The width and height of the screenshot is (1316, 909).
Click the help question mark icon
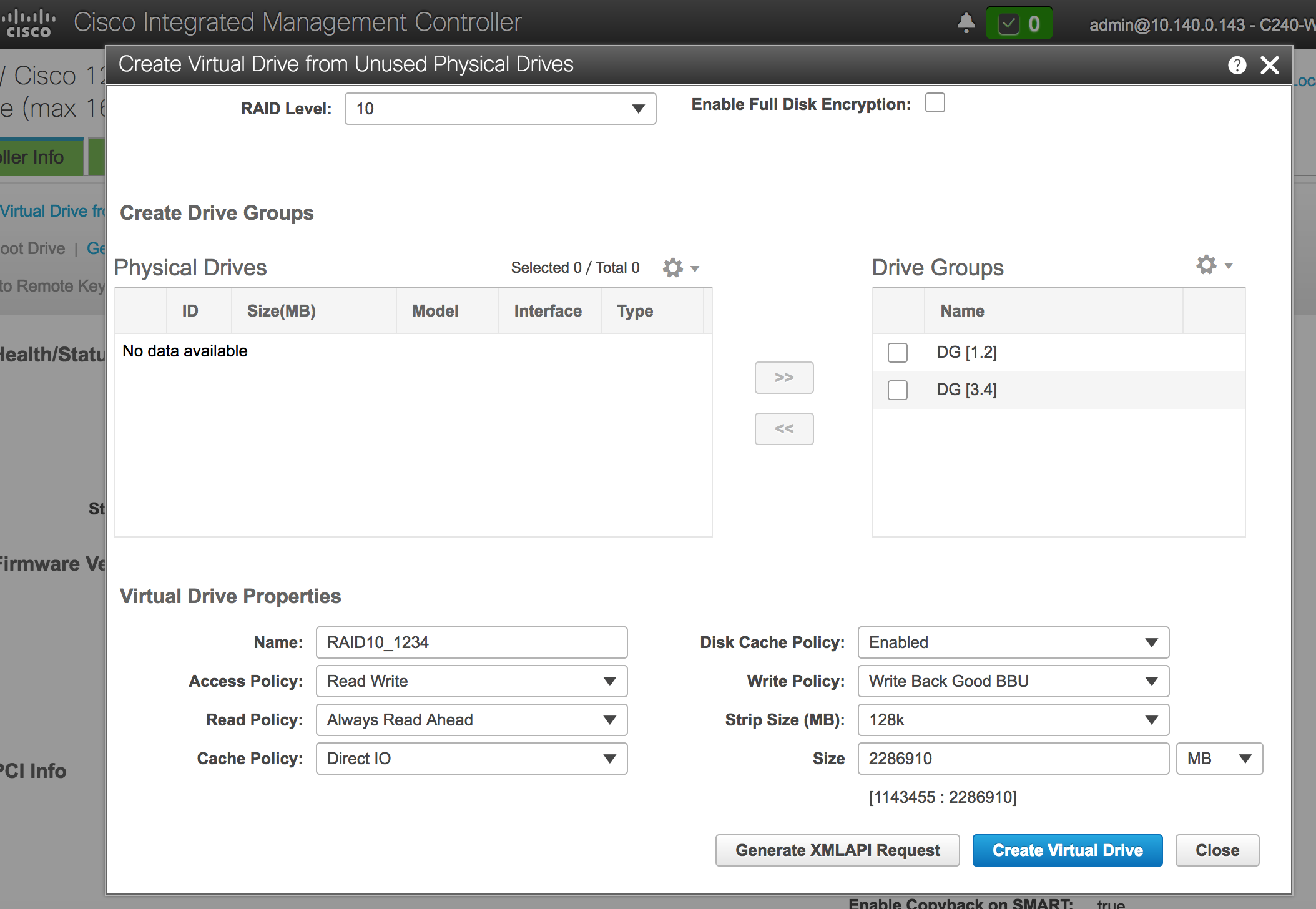(x=1237, y=65)
